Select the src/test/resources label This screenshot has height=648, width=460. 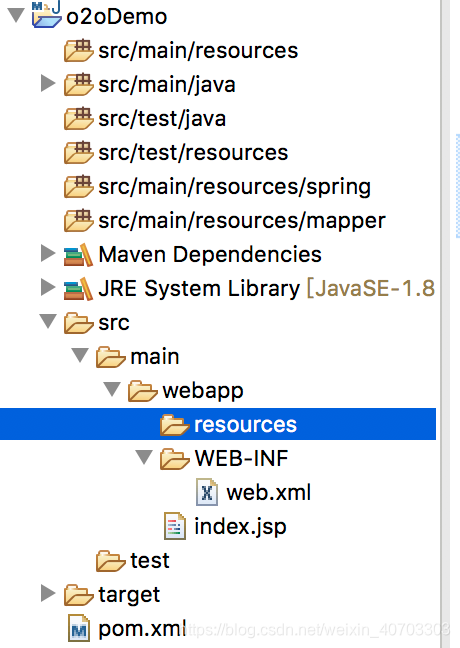point(193,153)
